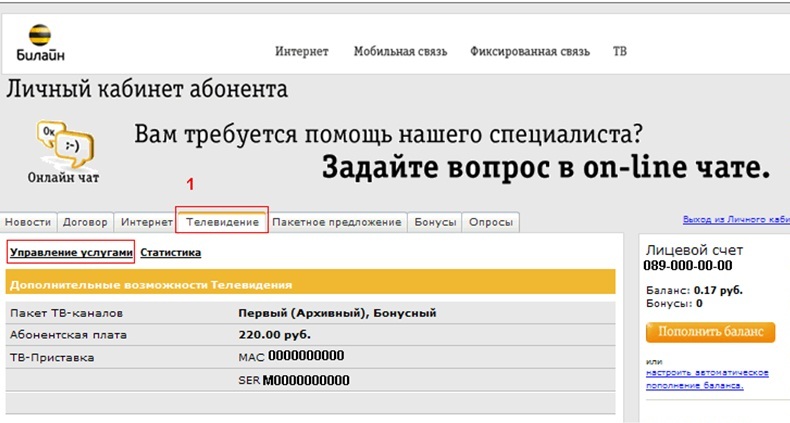790x423 pixels.
Task: Switch to the Бонусы tab
Action: pos(435,222)
